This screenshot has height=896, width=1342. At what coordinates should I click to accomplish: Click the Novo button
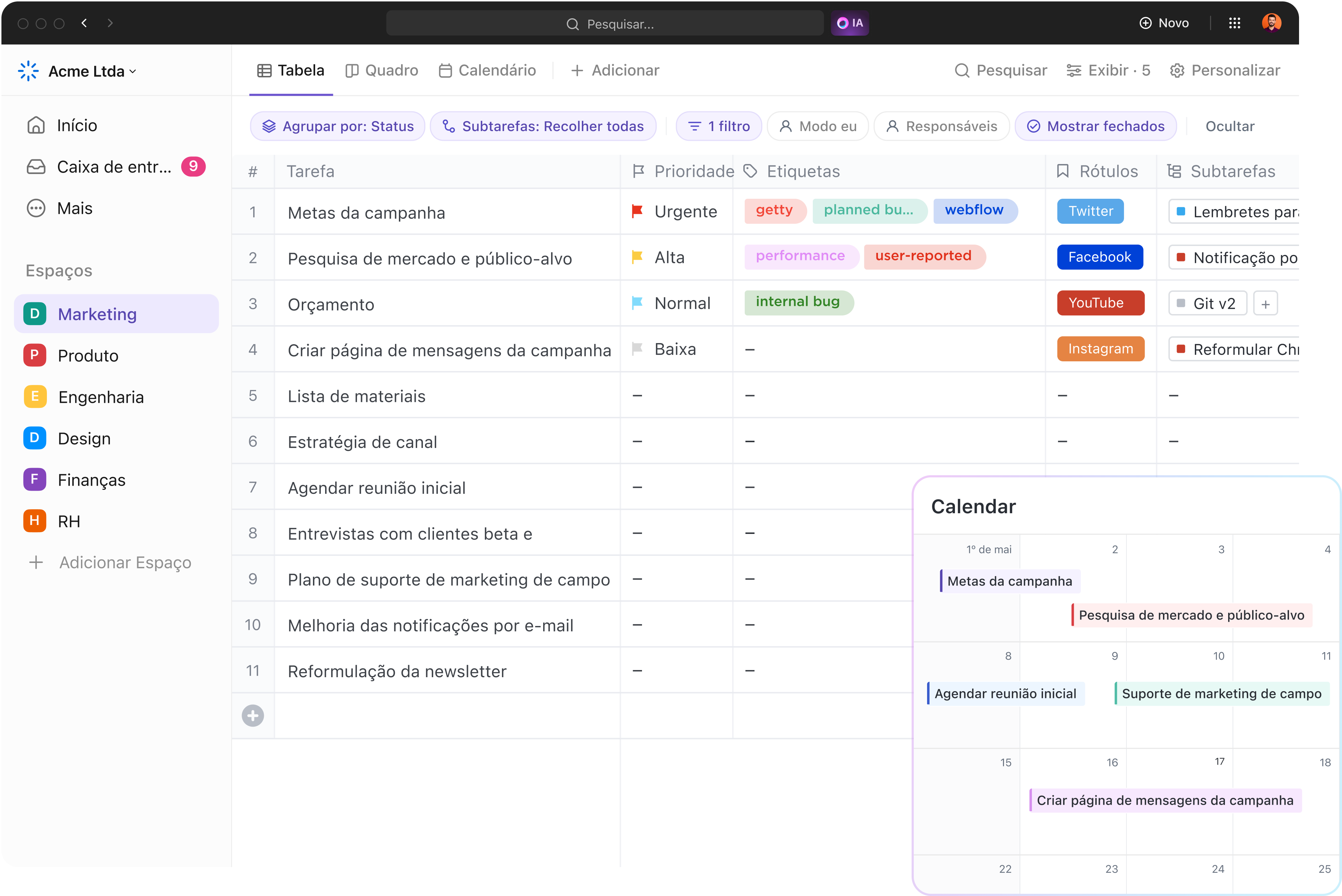1164,23
